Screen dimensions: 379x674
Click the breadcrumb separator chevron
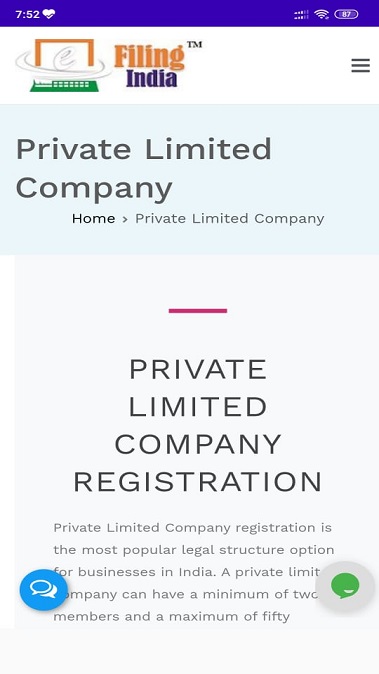pyautogui.click(x=125, y=219)
